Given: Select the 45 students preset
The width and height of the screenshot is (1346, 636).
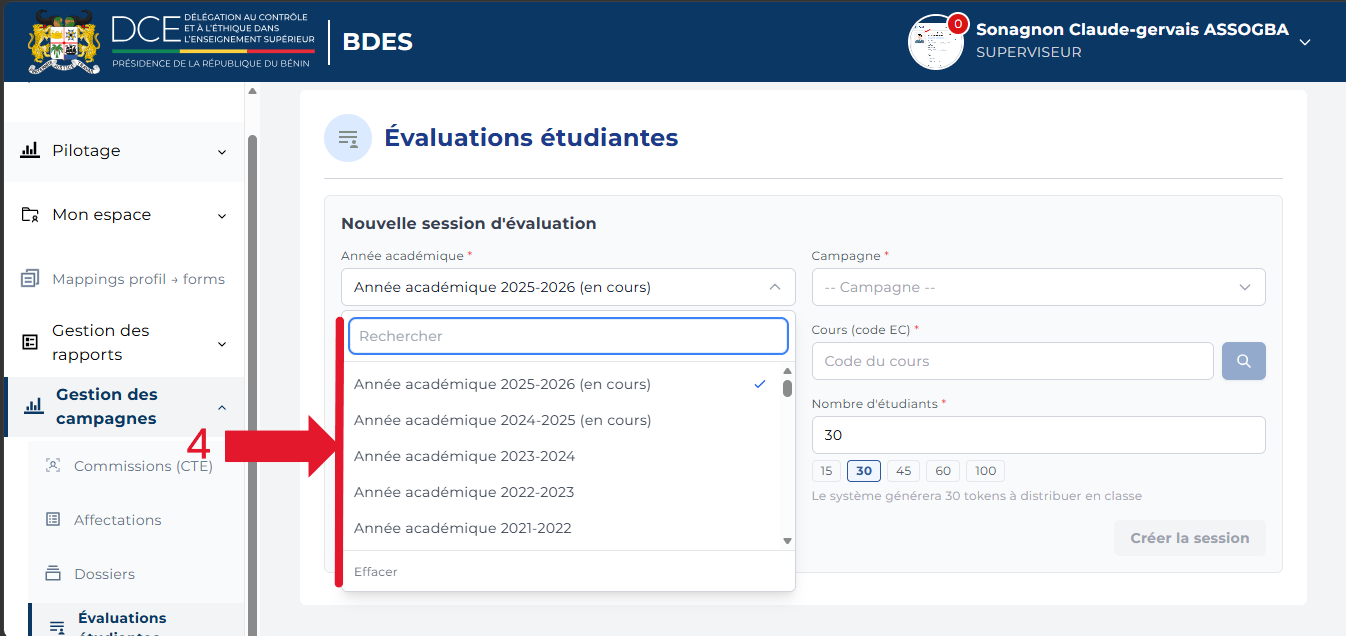Looking at the screenshot, I should click(903, 471).
